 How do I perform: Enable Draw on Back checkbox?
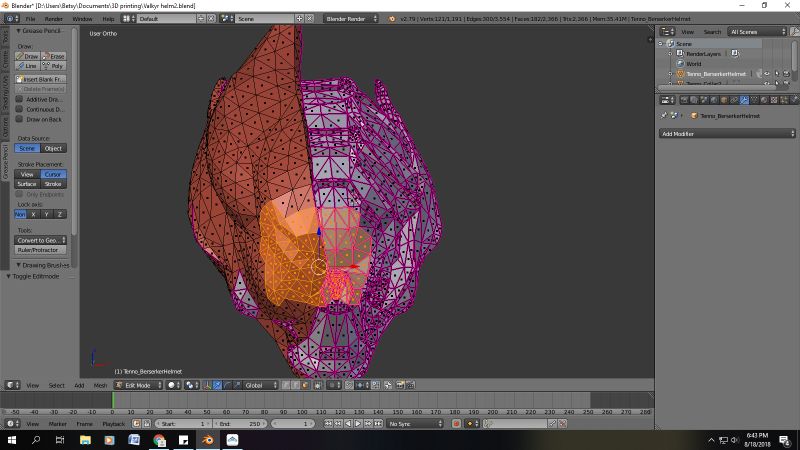pyautogui.click(x=19, y=119)
